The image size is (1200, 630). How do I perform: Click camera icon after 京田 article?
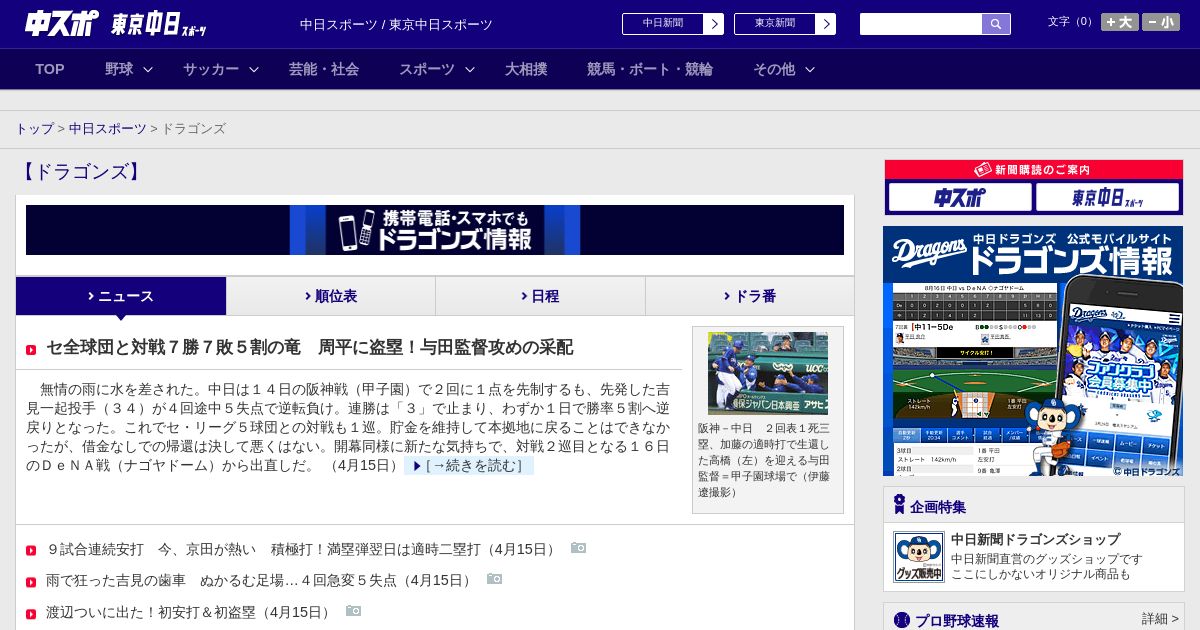point(578,548)
